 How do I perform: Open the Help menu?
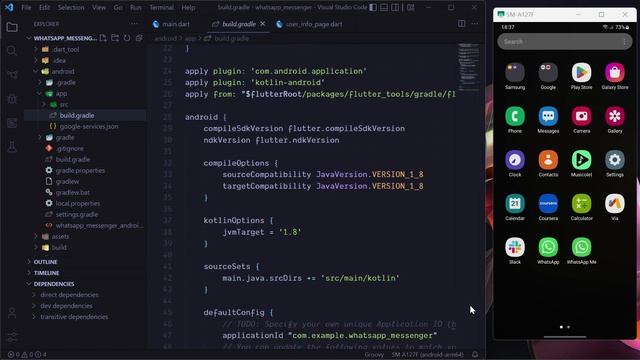(x=188, y=7)
